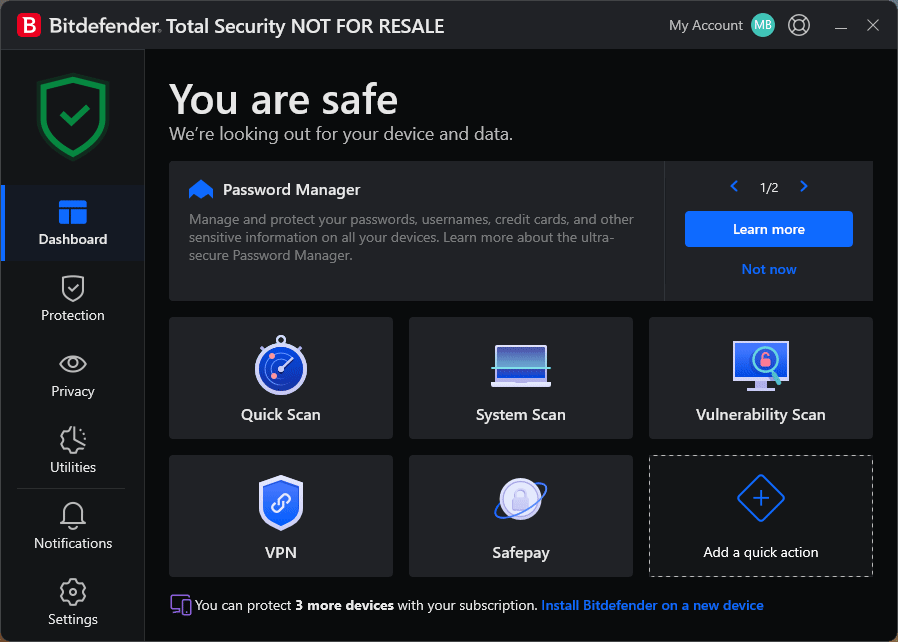The height and width of the screenshot is (642, 898).
Task: Open the support lifebuoy icon
Action: point(799,25)
